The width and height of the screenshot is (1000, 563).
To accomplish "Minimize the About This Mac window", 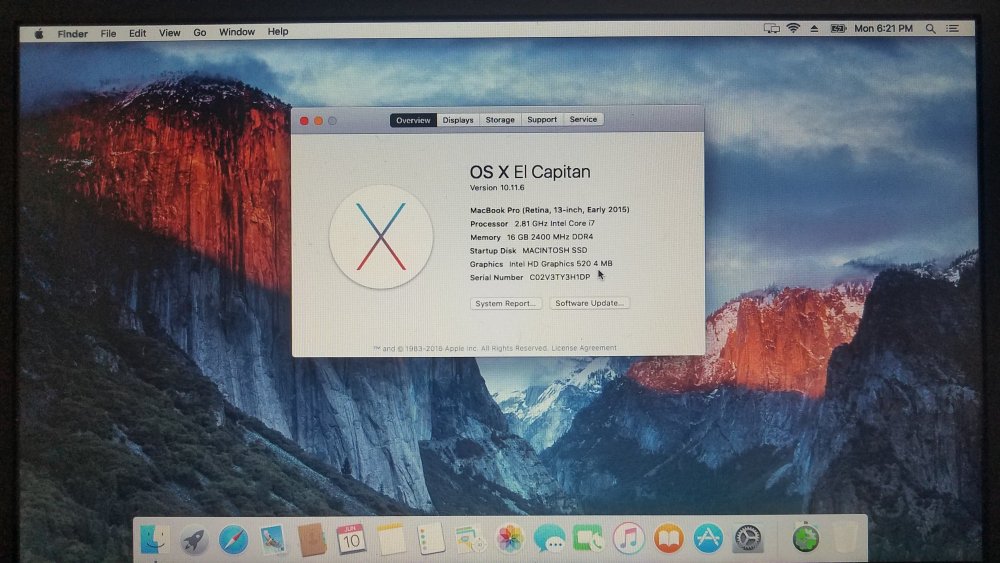I will click(x=318, y=121).
